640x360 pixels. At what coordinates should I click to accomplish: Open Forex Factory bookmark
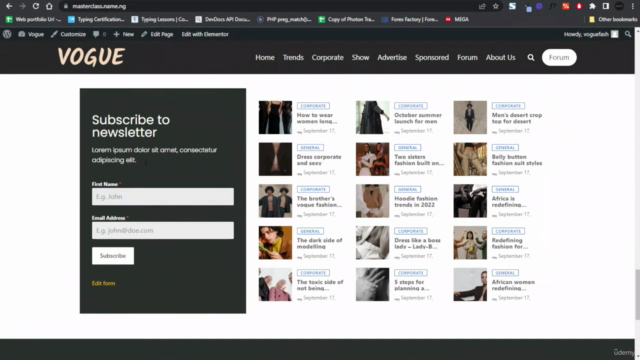pyautogui.click(x=410, y=19)
